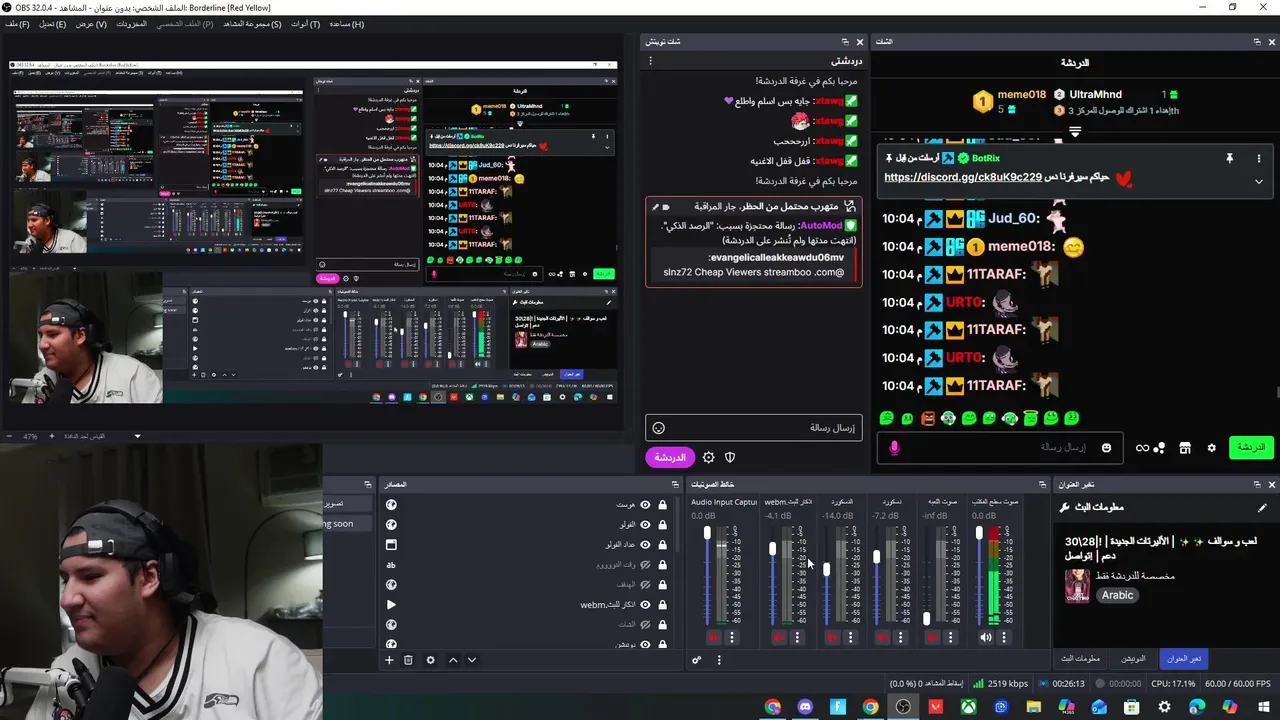The width and height of the screenshot is (1280, 720).
Task: Add a new source with the plus icon
Action: coord(389,660)
